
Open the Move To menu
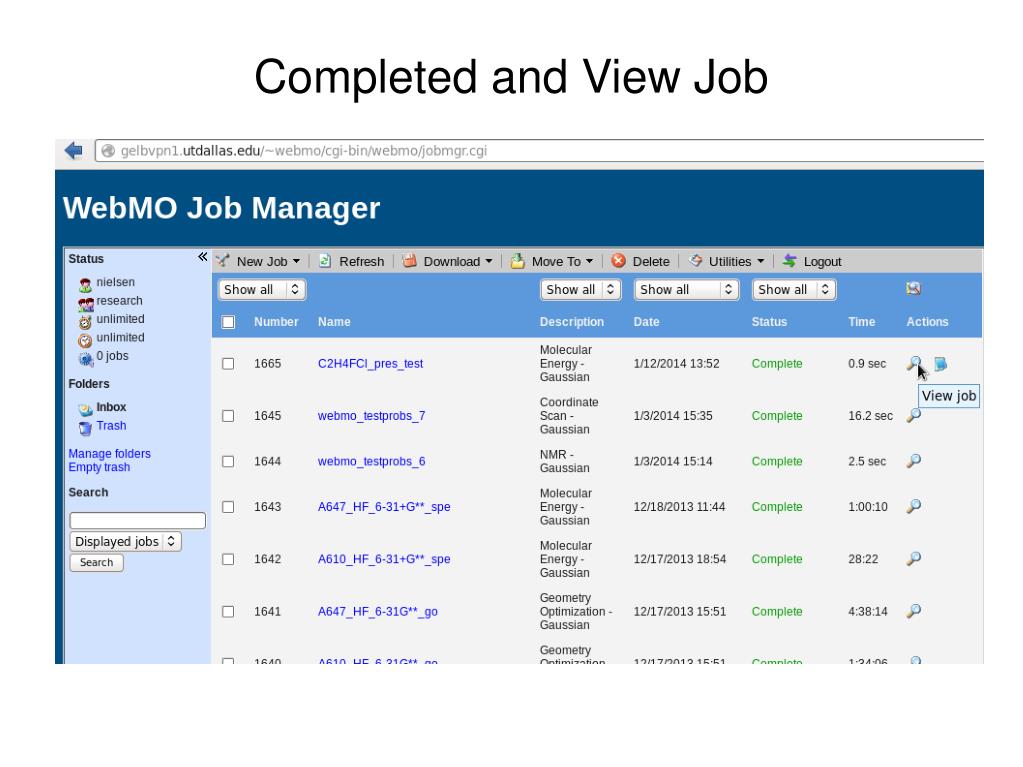point(562,261)
